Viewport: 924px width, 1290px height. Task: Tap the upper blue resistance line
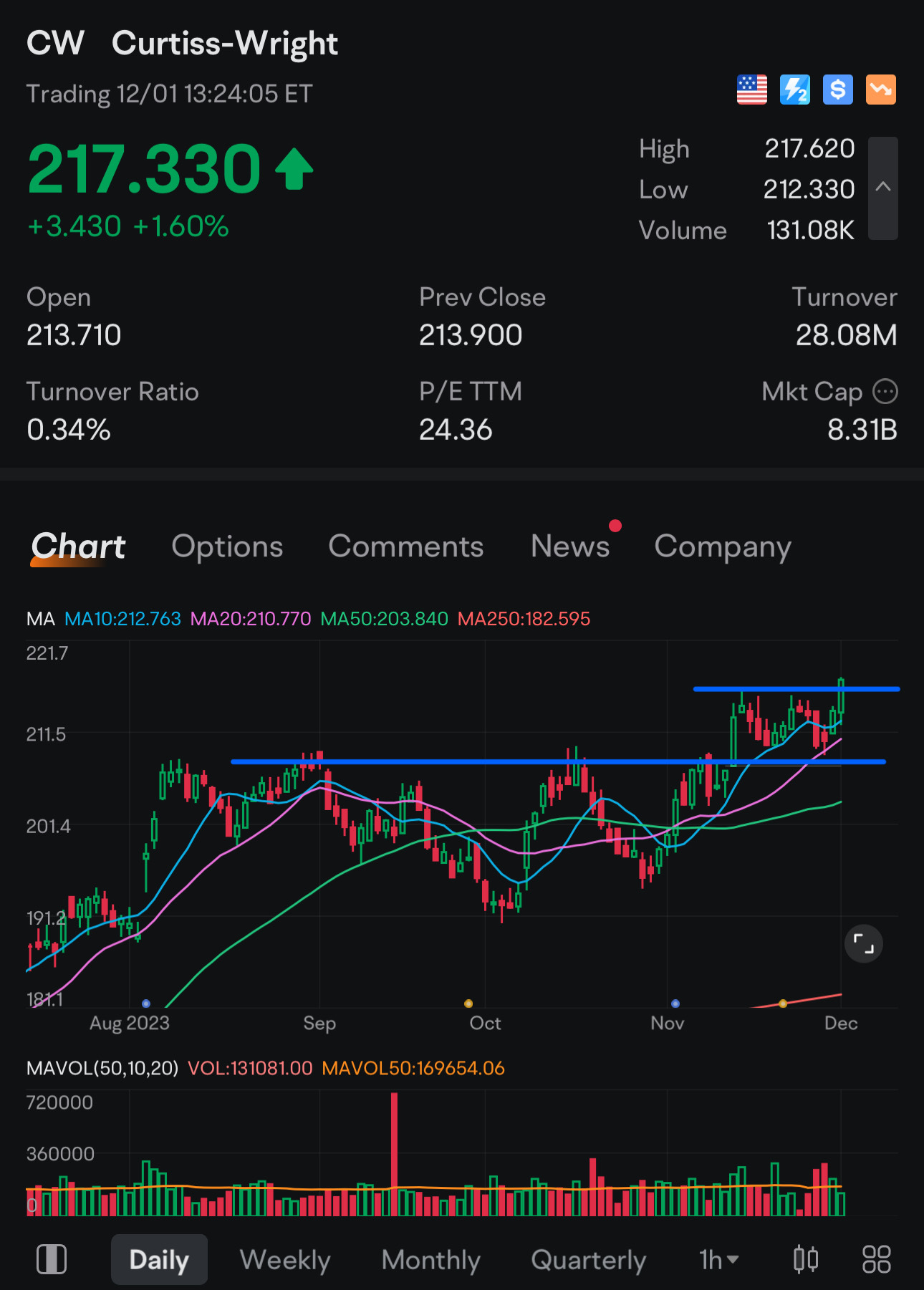pos(797,689)
